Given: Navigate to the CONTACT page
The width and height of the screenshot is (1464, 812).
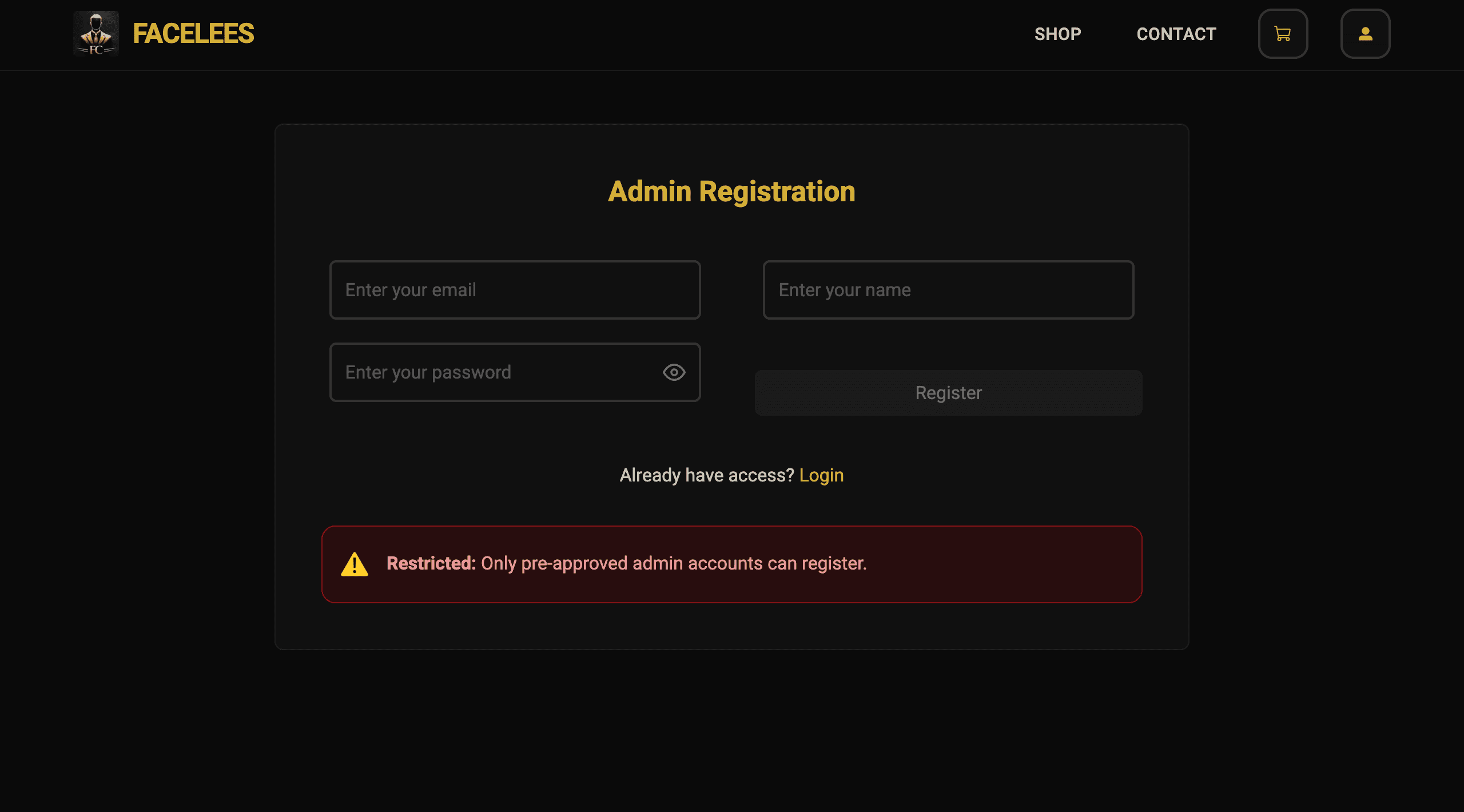Looking at the screenshot, I should tap(1176, 34).
